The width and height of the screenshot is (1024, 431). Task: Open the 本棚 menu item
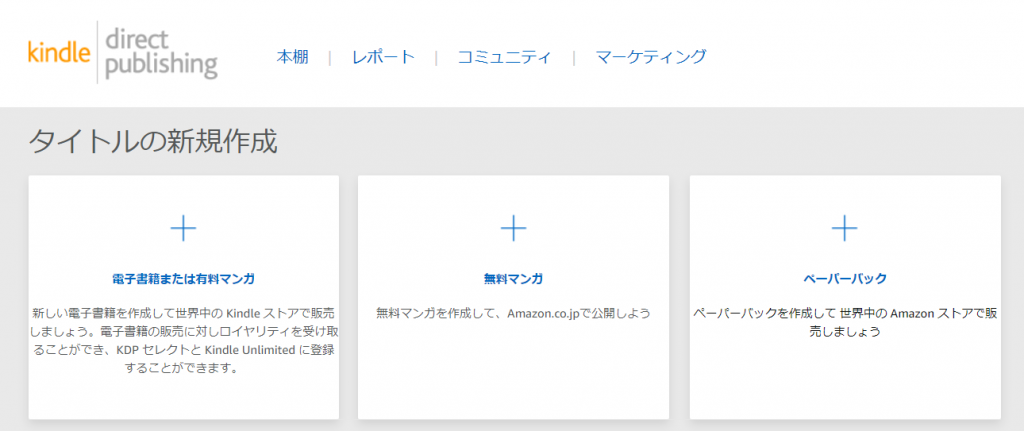(x=292, y=57)
